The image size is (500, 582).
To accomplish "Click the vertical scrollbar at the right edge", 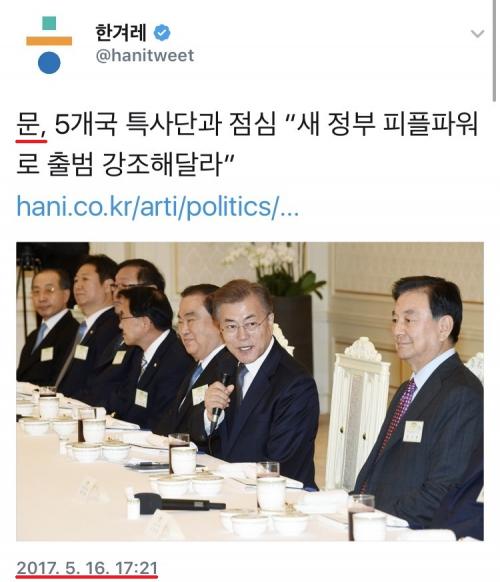I will tap(494, 50).
